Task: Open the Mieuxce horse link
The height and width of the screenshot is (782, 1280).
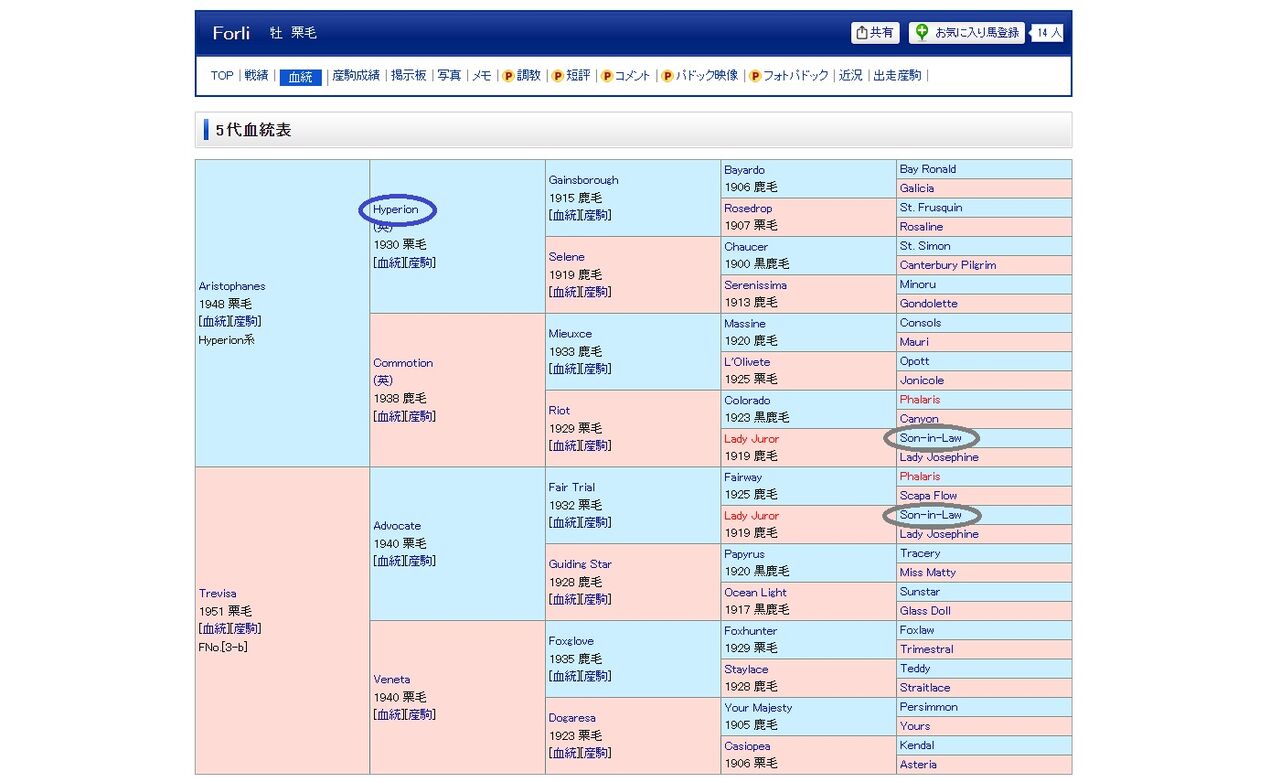Action: pos(570,334)
